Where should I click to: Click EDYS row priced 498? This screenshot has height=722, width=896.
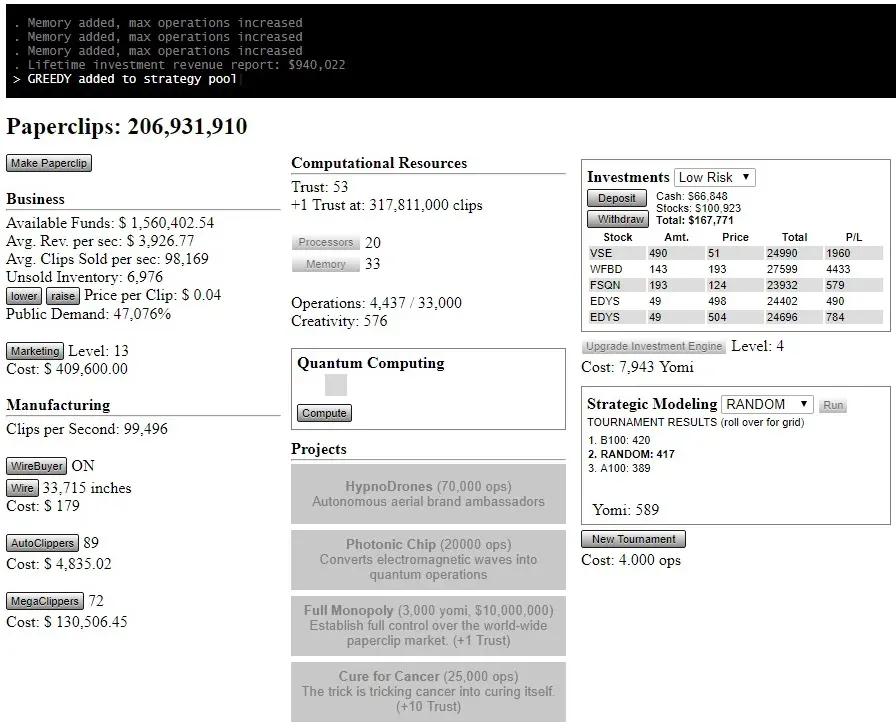[735, 301]
